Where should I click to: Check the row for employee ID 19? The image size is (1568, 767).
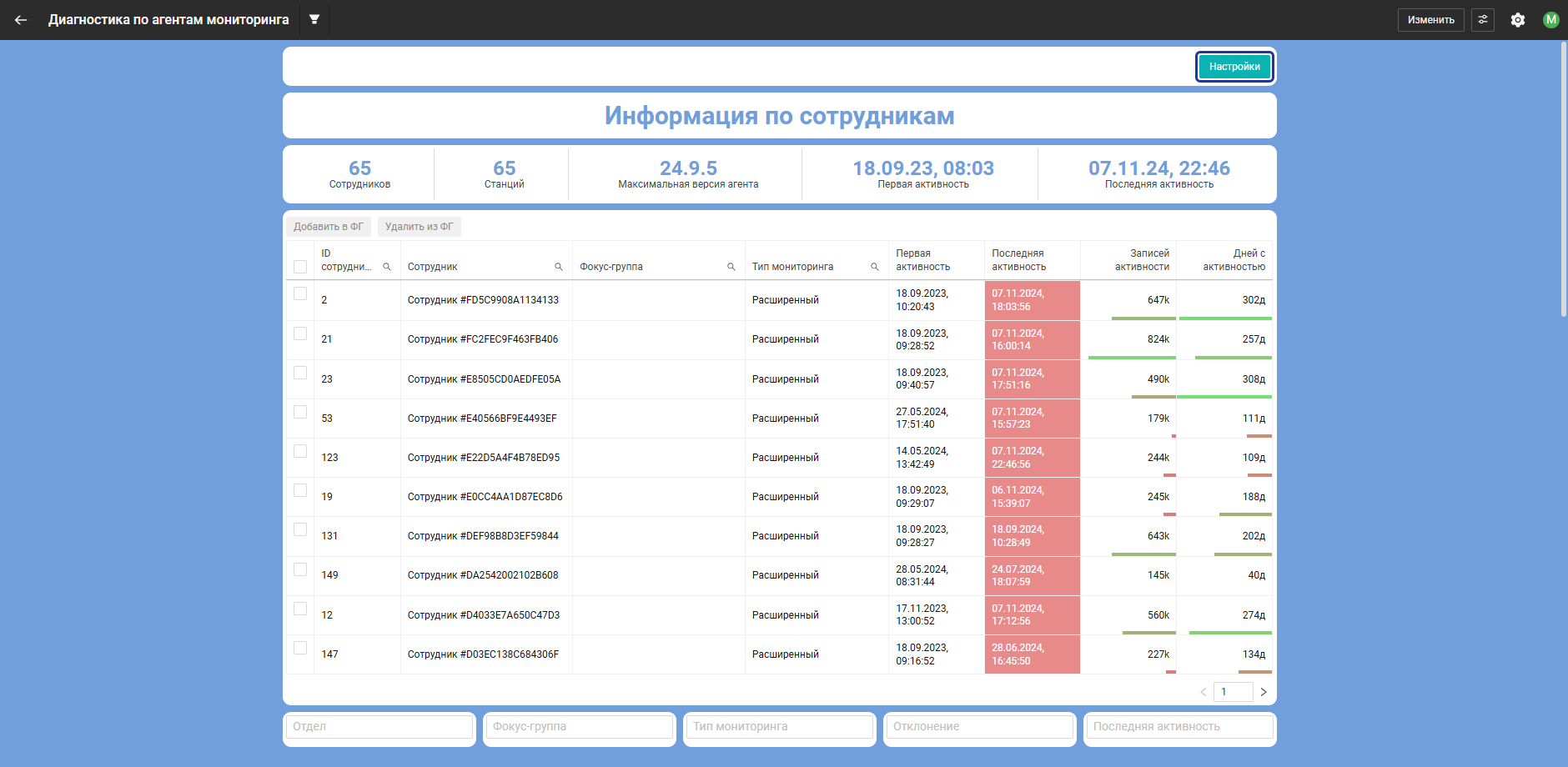[x=300, y=490]
